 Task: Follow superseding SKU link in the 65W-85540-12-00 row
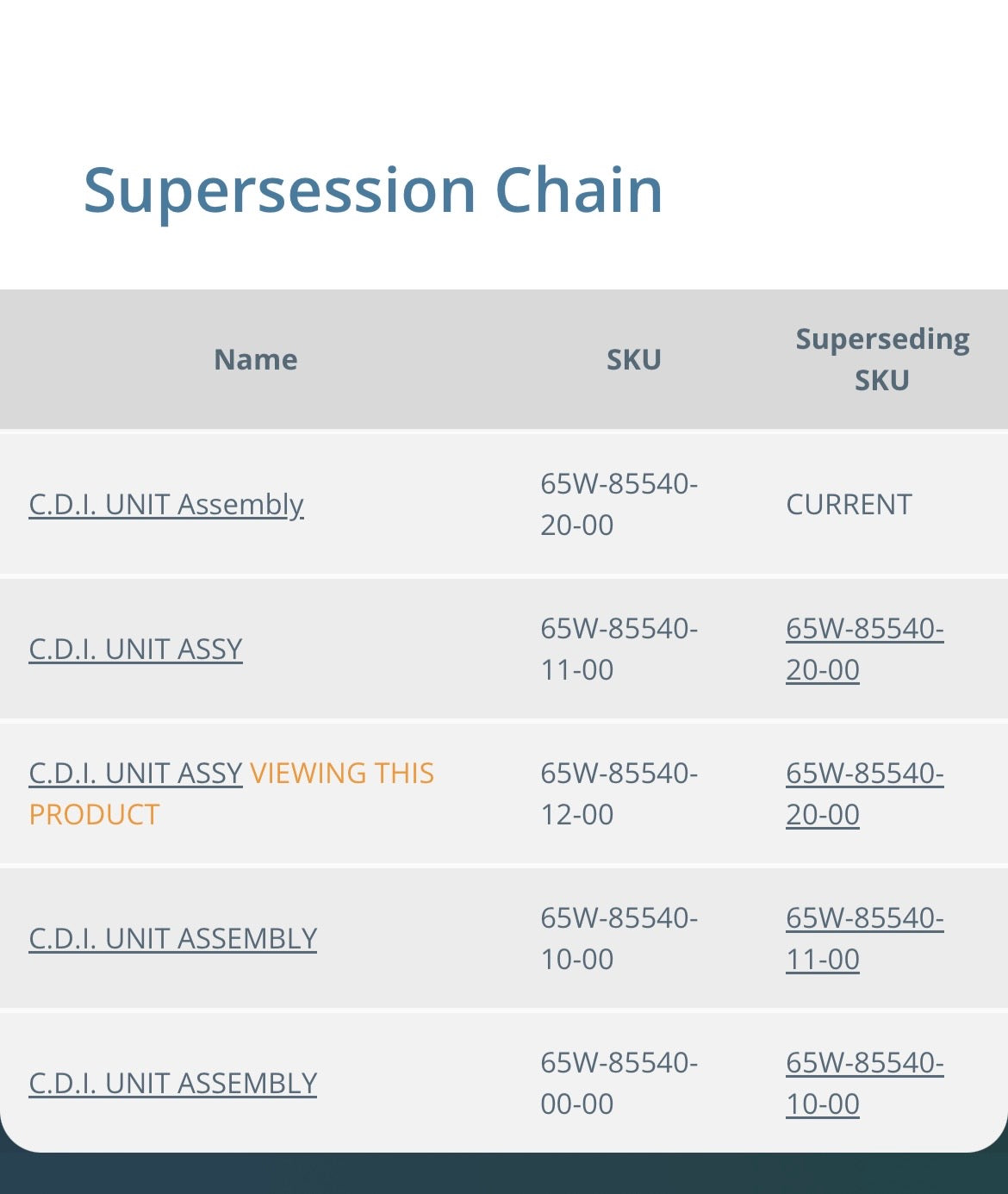tap(864, 793)
